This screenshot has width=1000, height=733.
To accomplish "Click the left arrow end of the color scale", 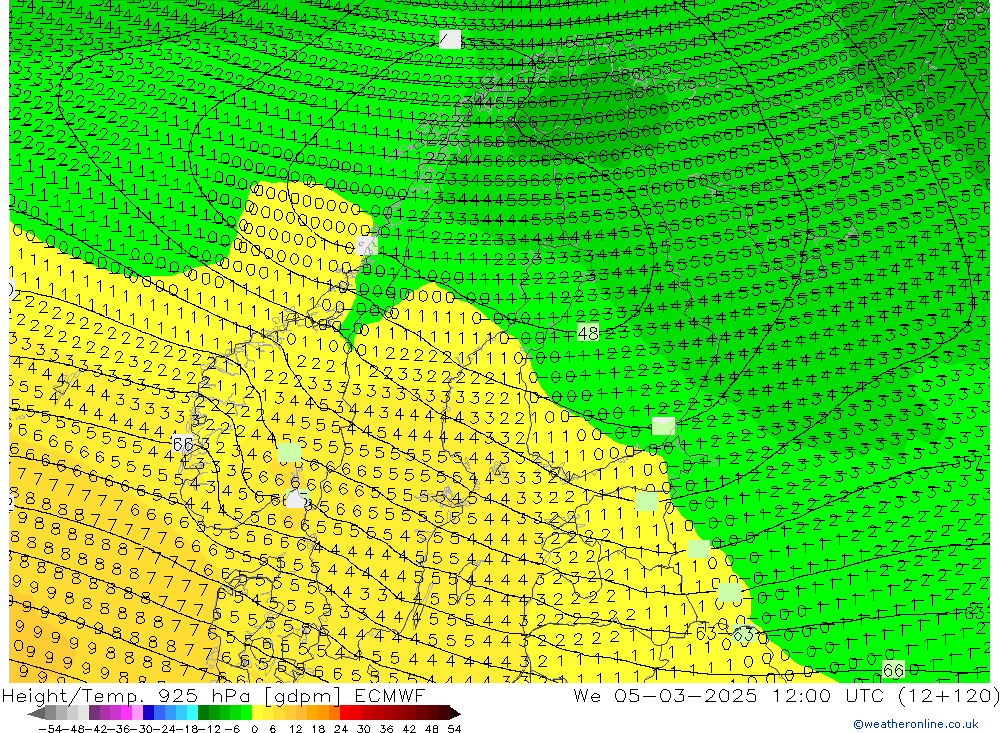I will click(x=36, y=714).
